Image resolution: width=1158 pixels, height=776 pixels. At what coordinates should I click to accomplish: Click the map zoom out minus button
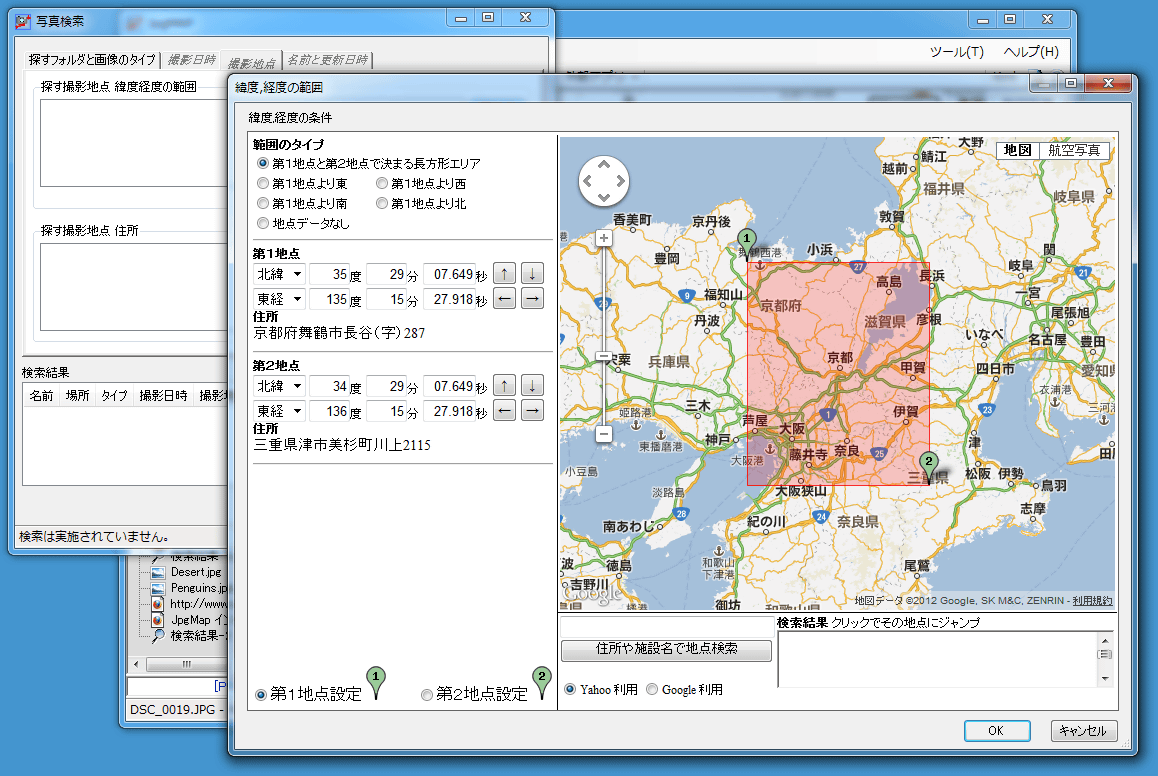coord(603,434)
